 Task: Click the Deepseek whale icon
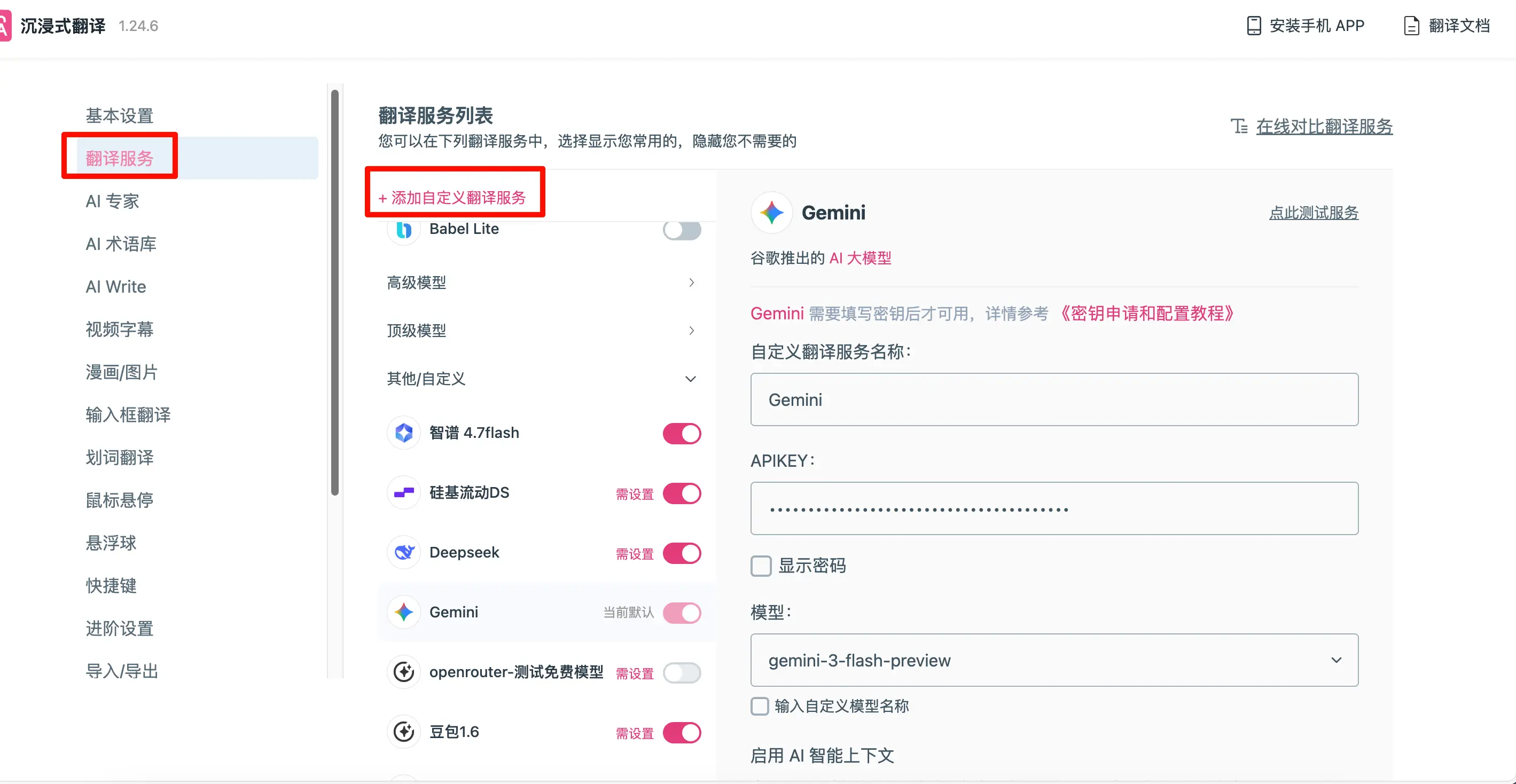tap(404, 553)
